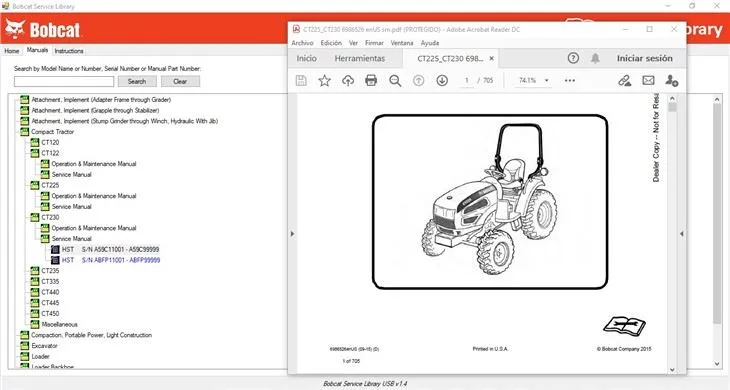Select the CT225 tree node
Screen dimensions: 730x390
pos(50,185)
